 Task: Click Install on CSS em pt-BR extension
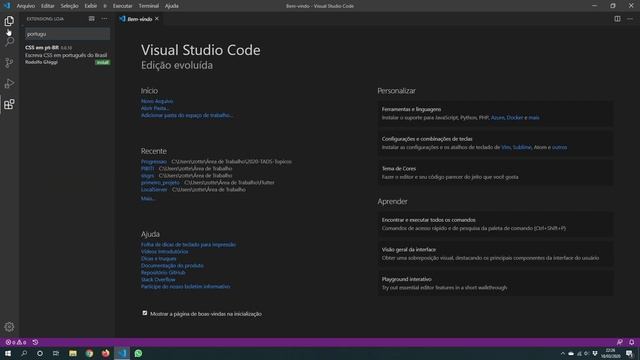(x=102, y=62)
